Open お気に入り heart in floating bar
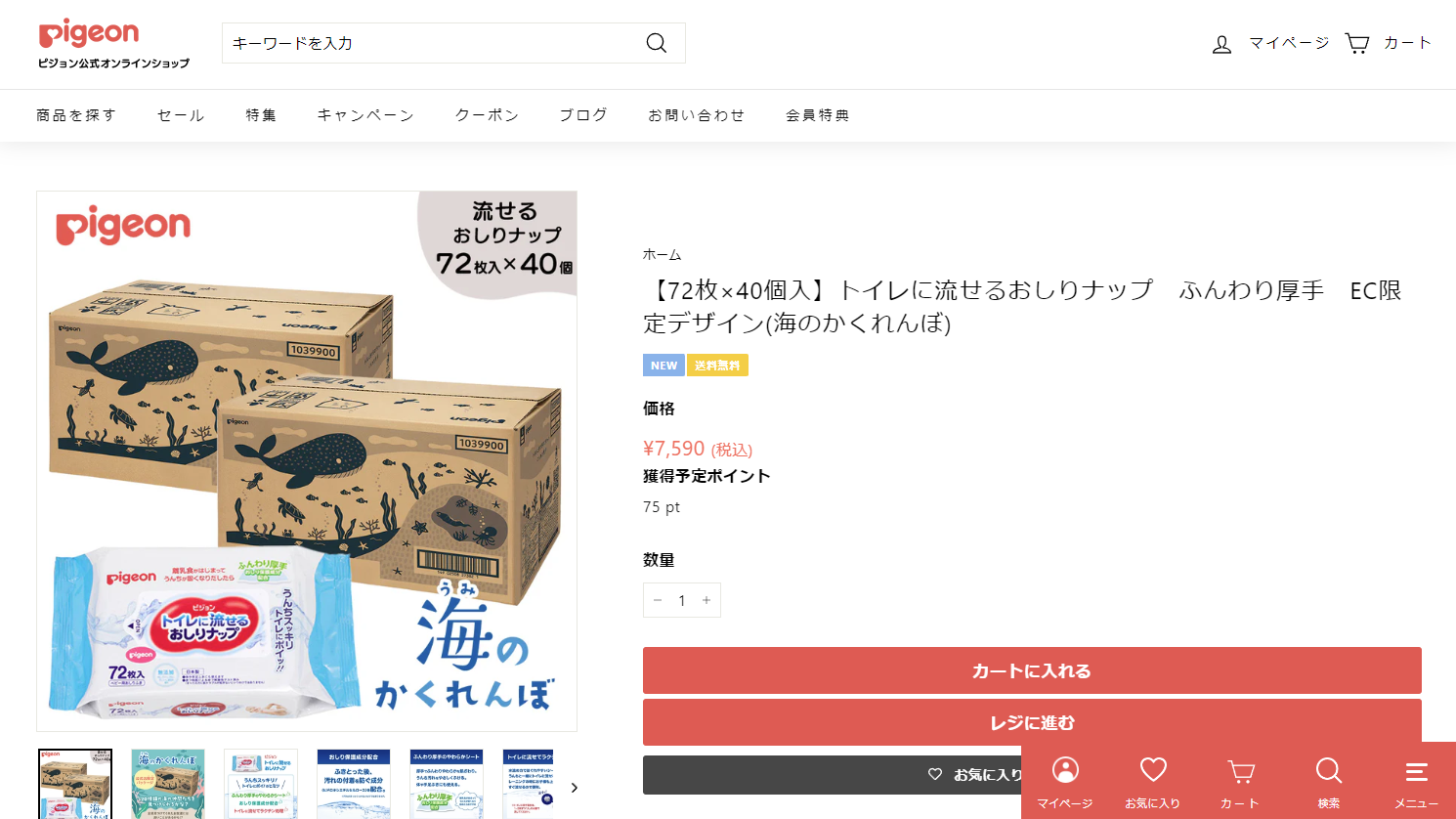The height and width of the screenshot is (819, 1456). click(1153, 781)
